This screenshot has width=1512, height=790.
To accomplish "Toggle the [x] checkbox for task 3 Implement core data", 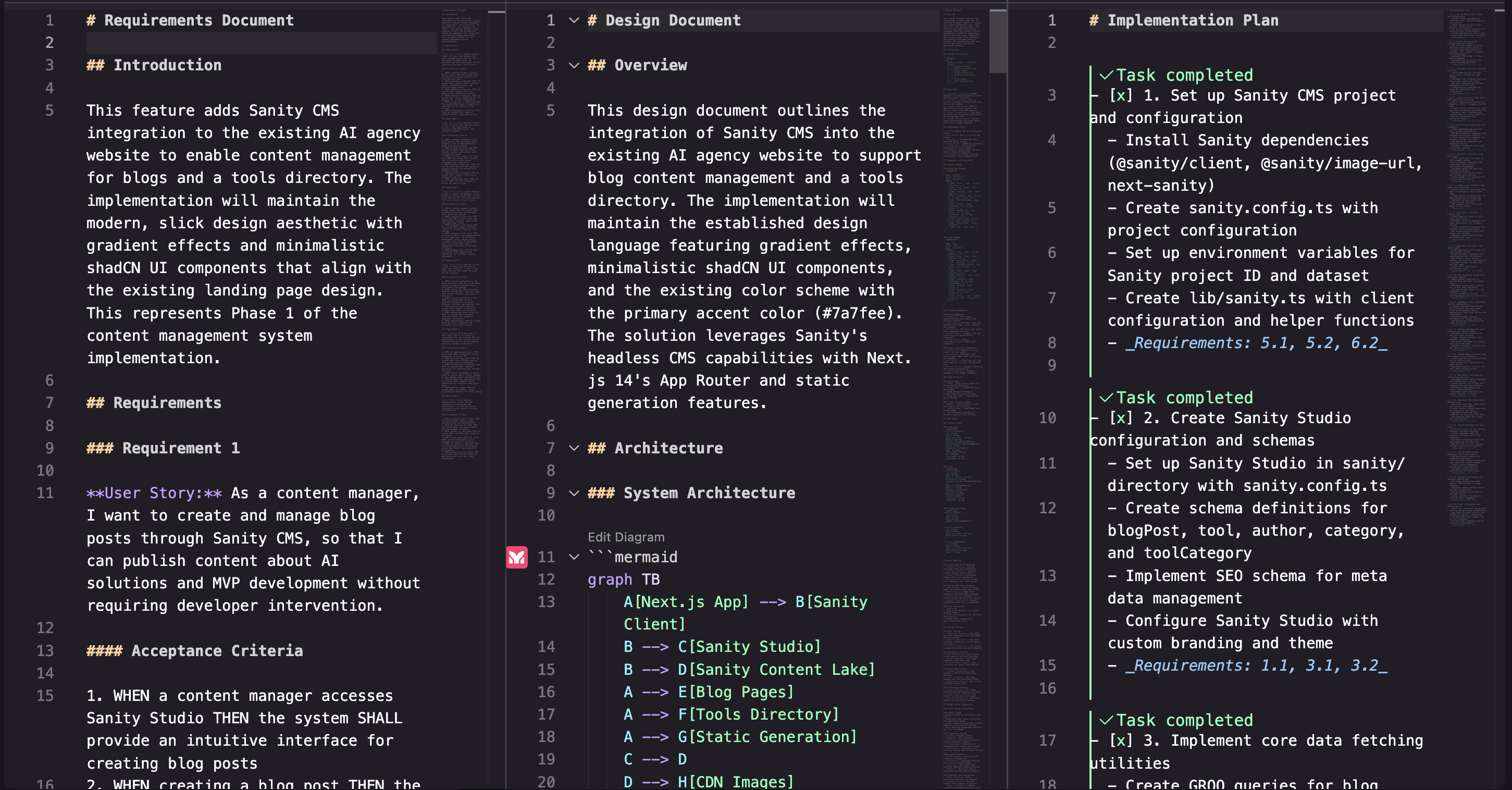I will click(1121, 740).
